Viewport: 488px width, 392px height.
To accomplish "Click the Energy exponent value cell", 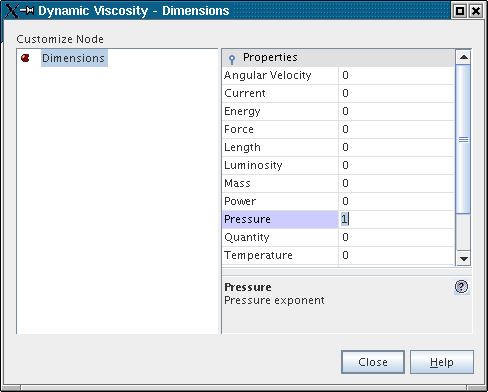I will click(x=396, y=111).
